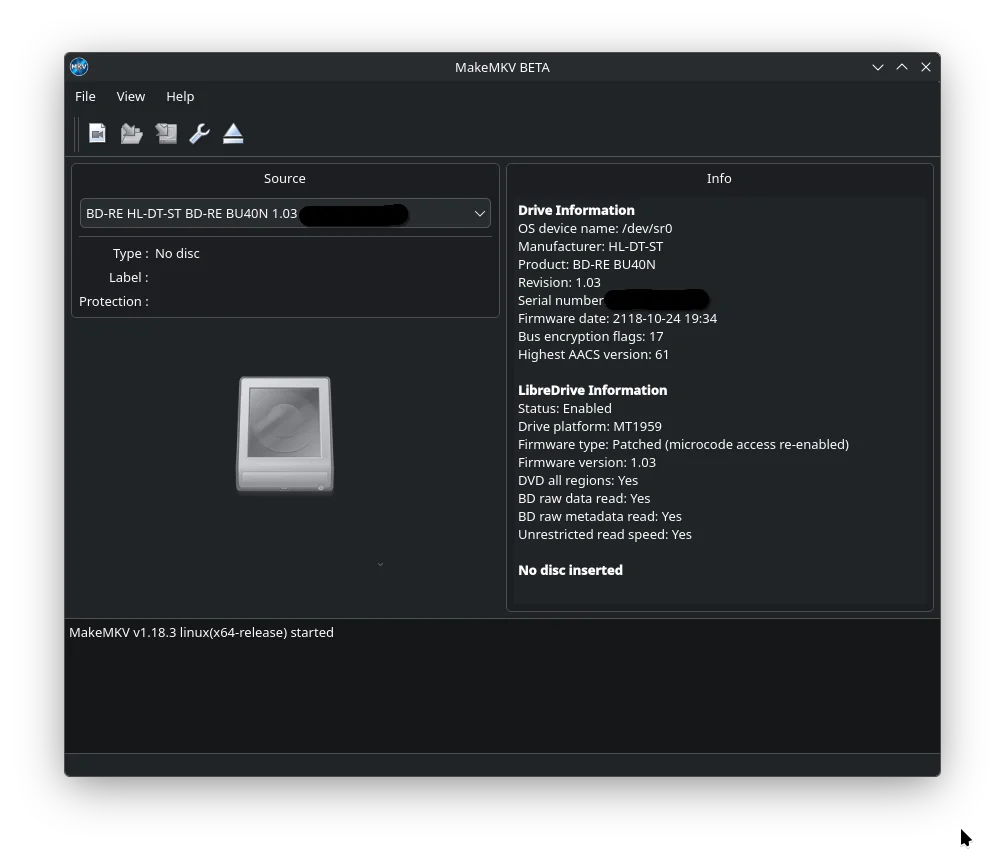
Task: Click 'Manufacturer: HL-DT-ST' text
Action: (x=590, y=246)
